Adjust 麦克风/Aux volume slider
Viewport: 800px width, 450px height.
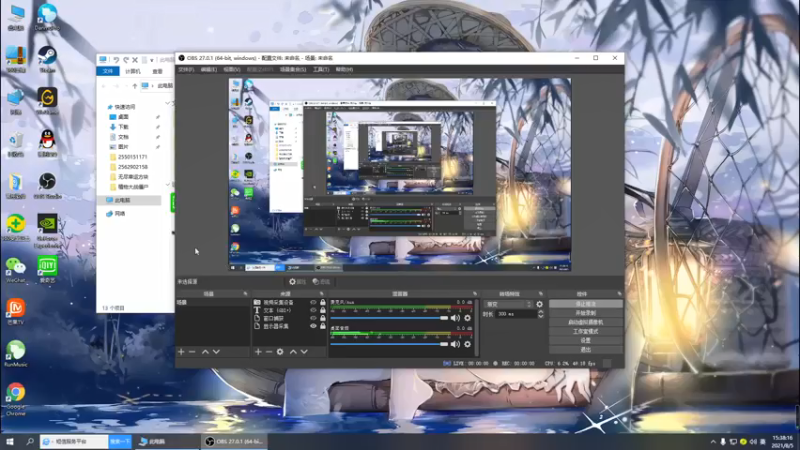[389, 318]
